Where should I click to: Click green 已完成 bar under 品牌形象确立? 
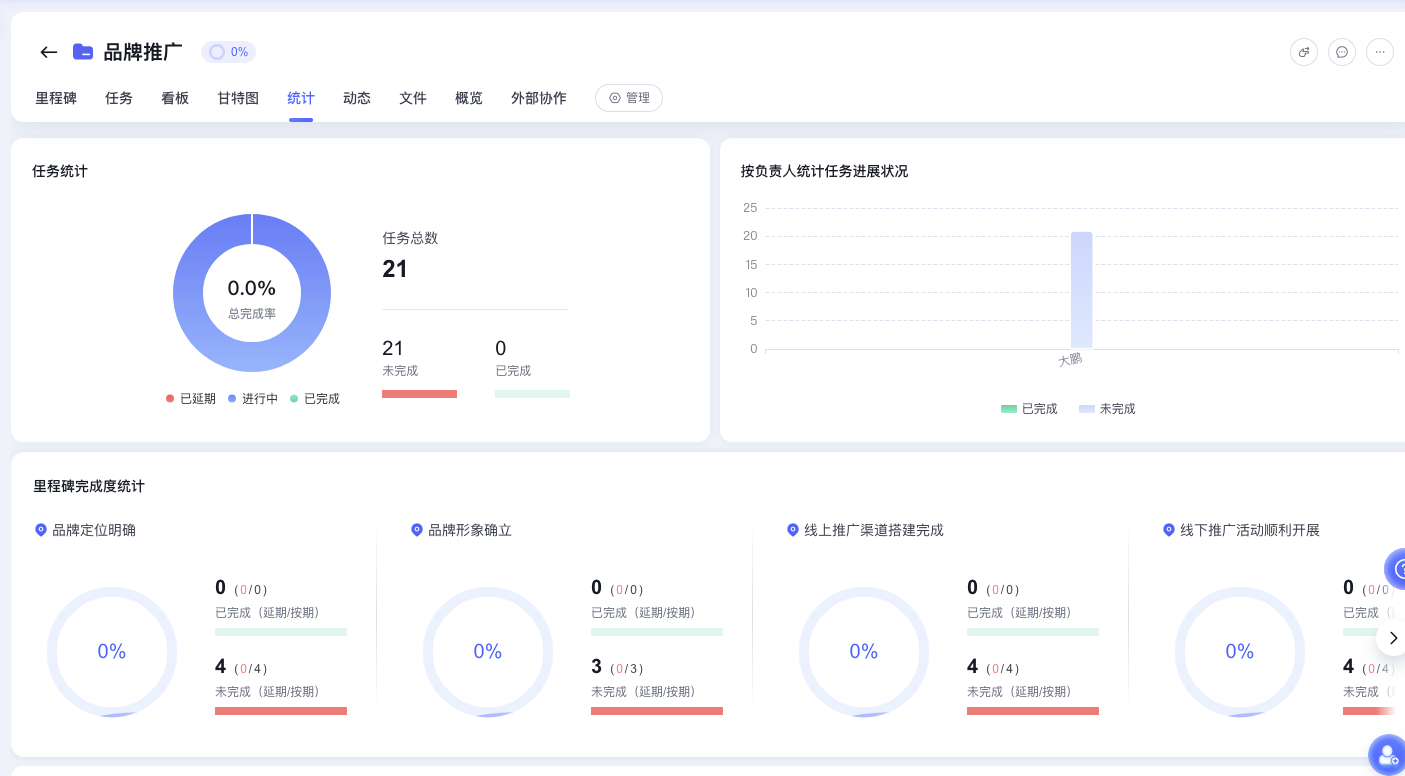point(657,632)
